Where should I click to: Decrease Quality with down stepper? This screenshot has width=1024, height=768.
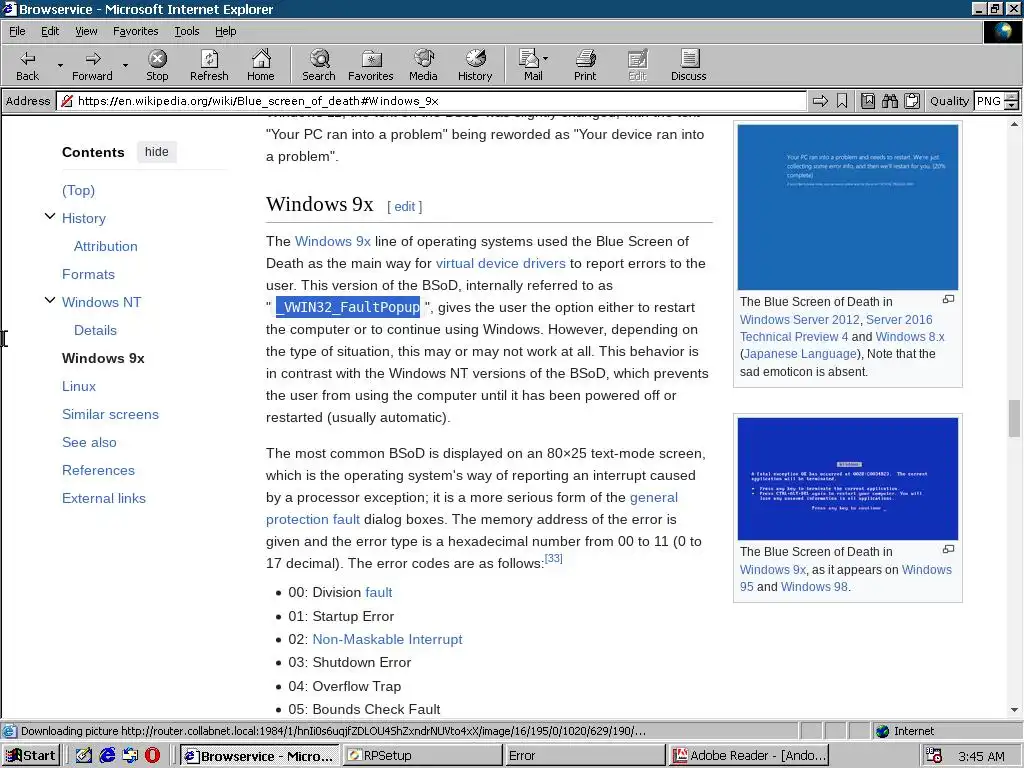[x=1011, y=105]
